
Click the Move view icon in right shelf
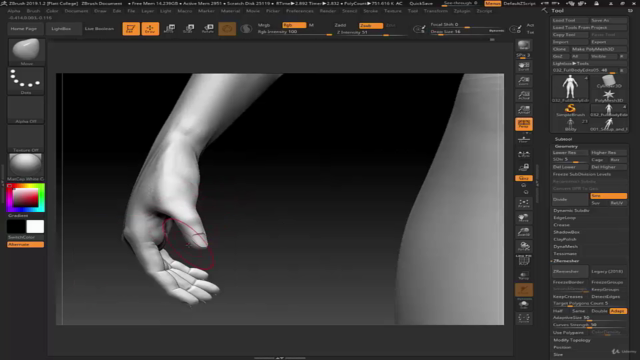(524, 218)
